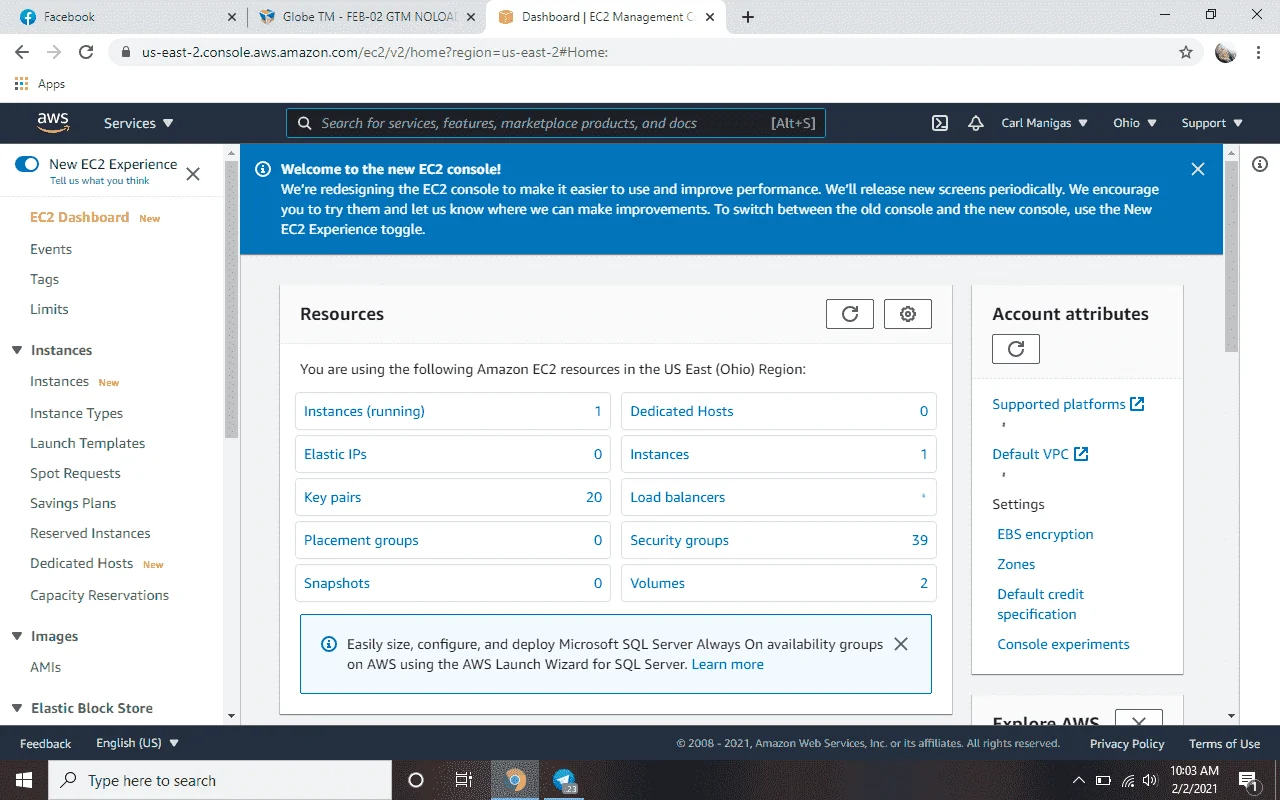The height and width of the screenshot is (800, 1280).
Task: Open Task View on taskbar
Action: pyautogui.click(x=464, y=780)
